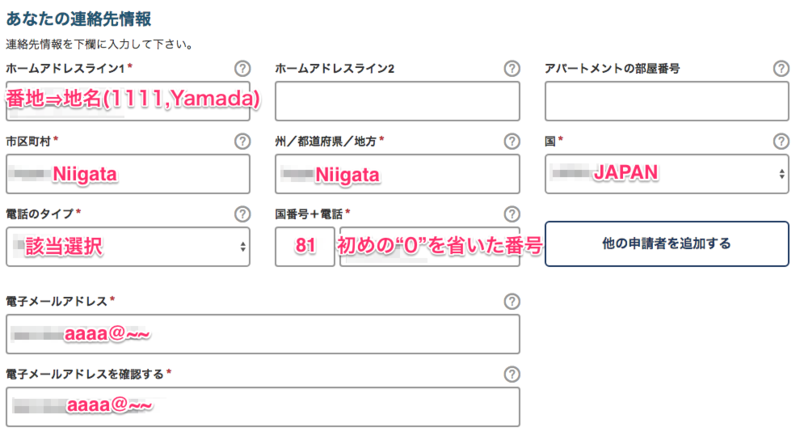Click help icon beside ホームアドレスライン1
800x436 pixels.
pyautogui.click(x=242, y=68)
